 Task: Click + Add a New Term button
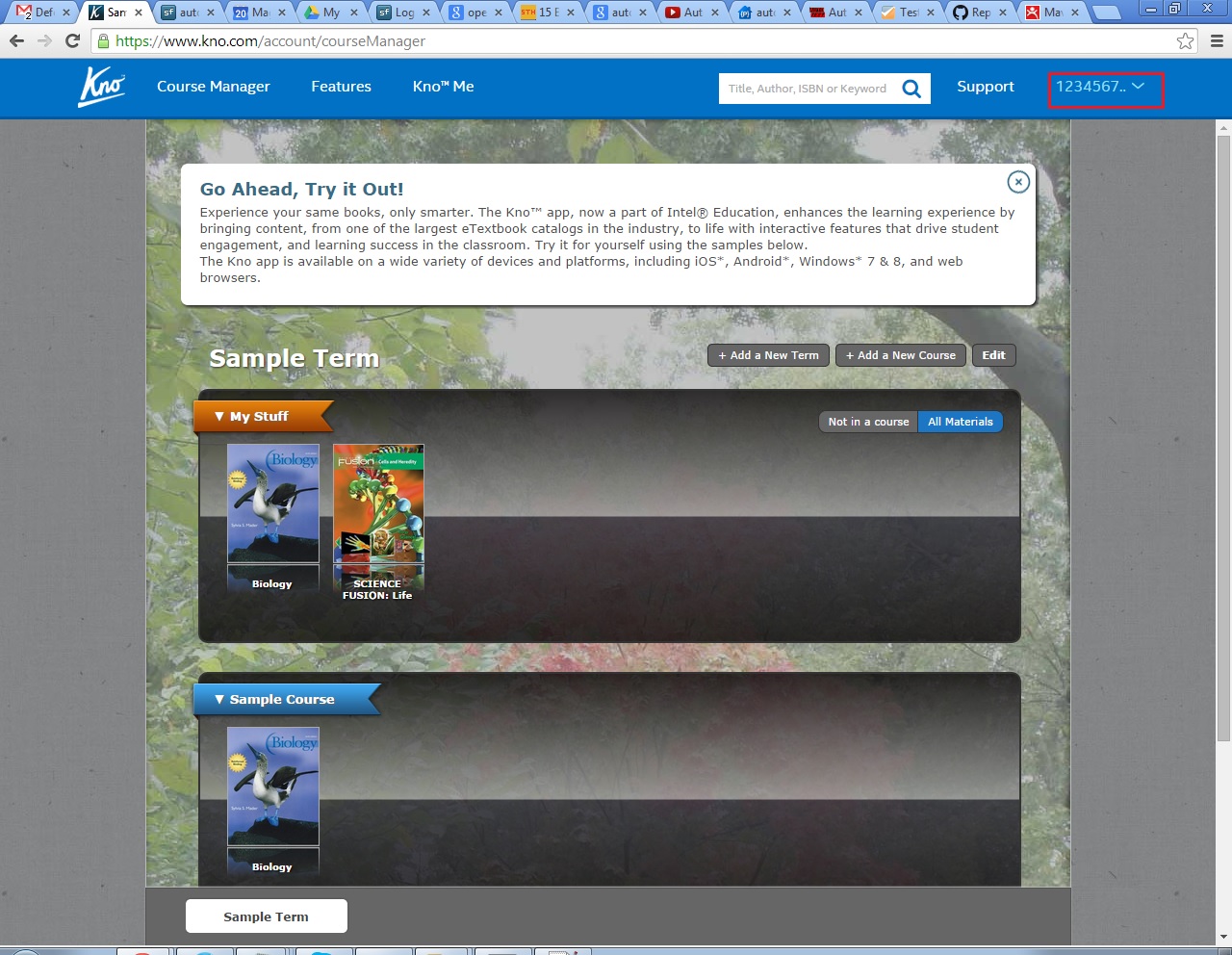pyautogui.click(x=768, y=355)
